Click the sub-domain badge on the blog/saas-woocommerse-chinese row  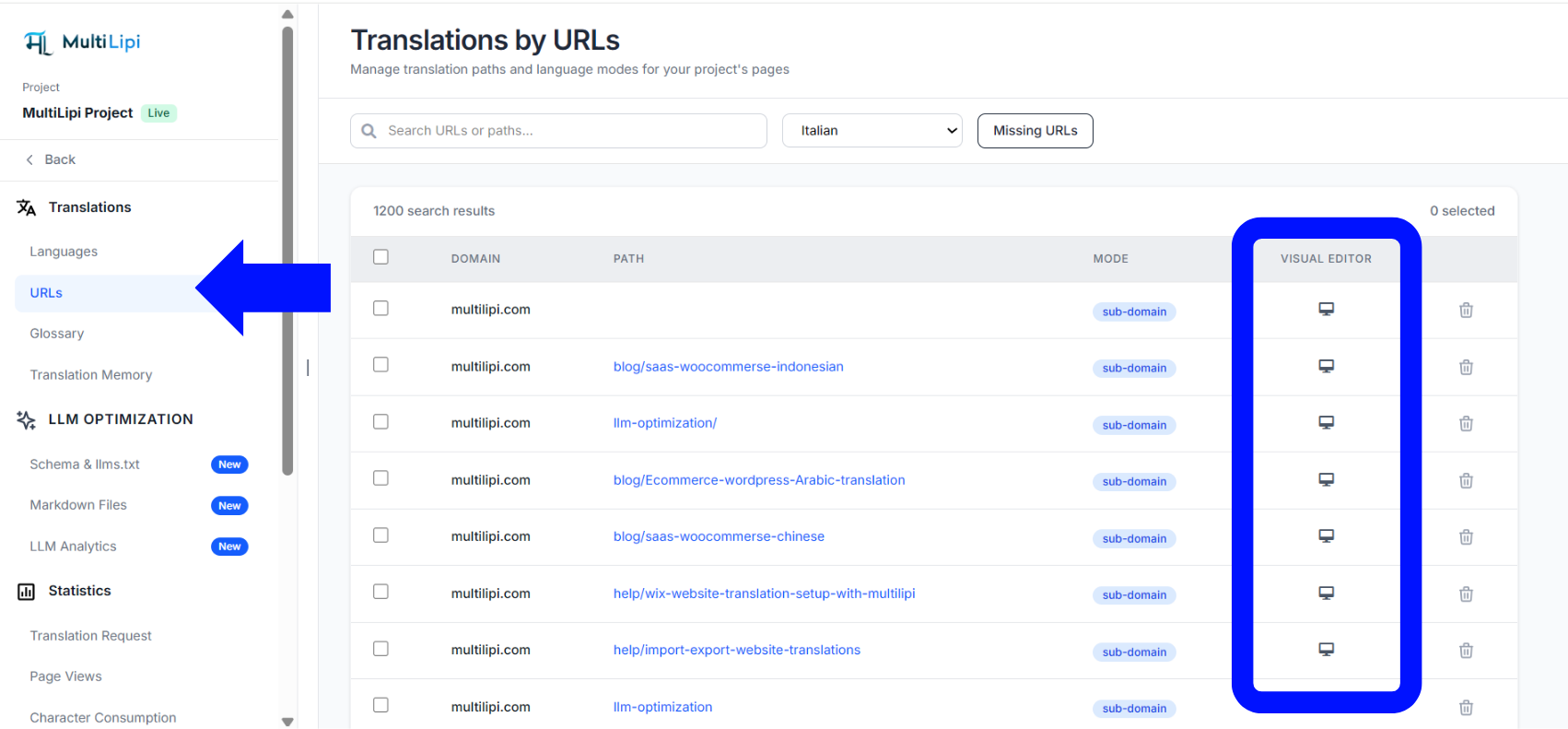point(1134,538)
